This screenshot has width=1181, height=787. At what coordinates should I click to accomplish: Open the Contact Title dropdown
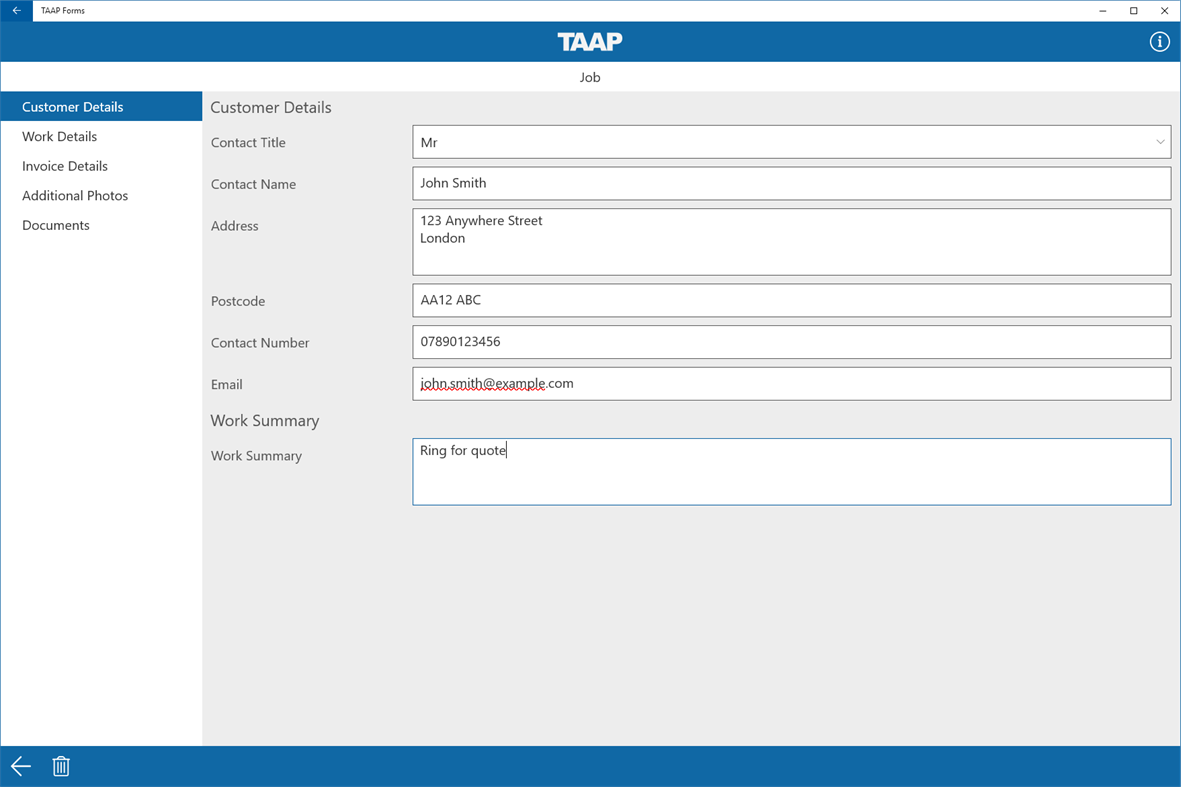click(x=792, y=141)
